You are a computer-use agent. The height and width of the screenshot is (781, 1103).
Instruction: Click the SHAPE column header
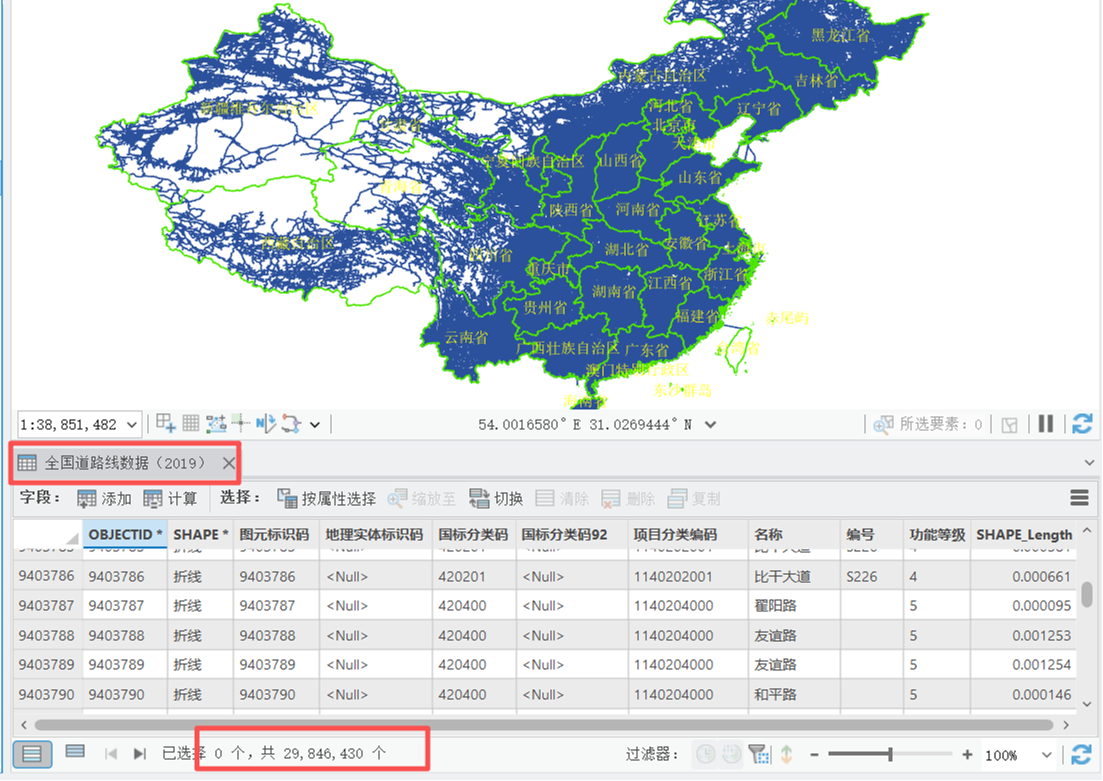point(200,535)
